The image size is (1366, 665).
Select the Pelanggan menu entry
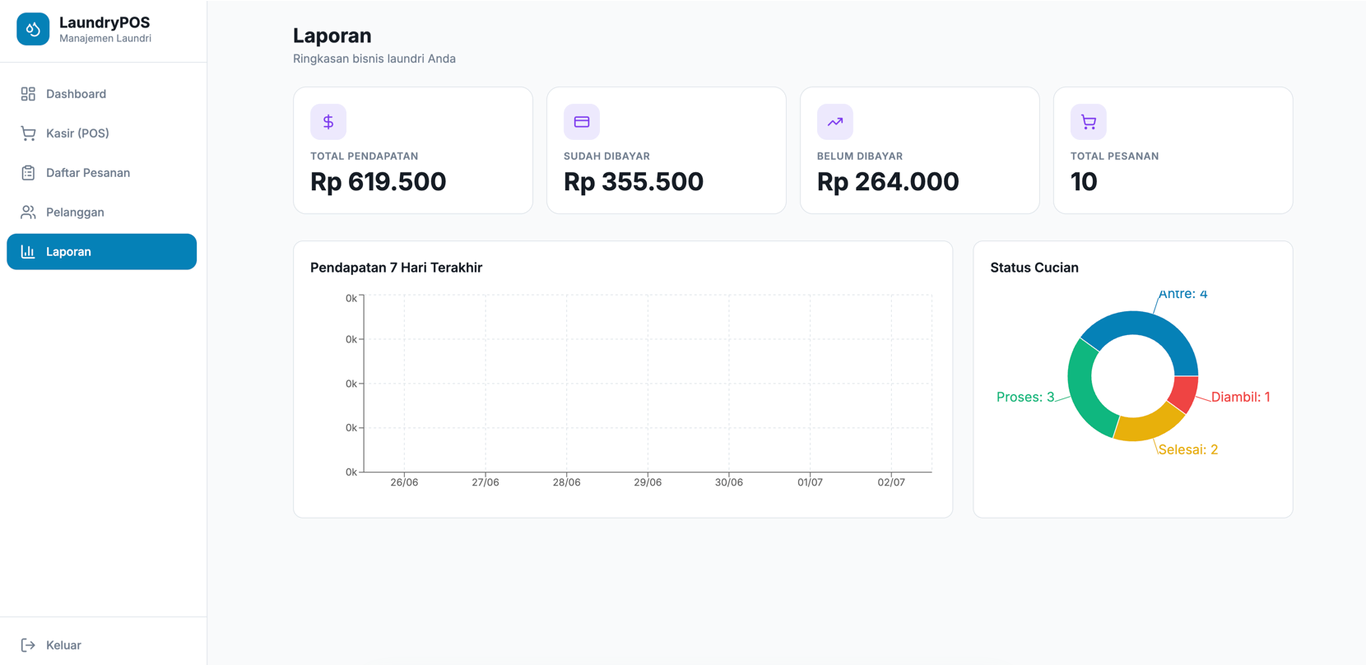coord(102,212)
